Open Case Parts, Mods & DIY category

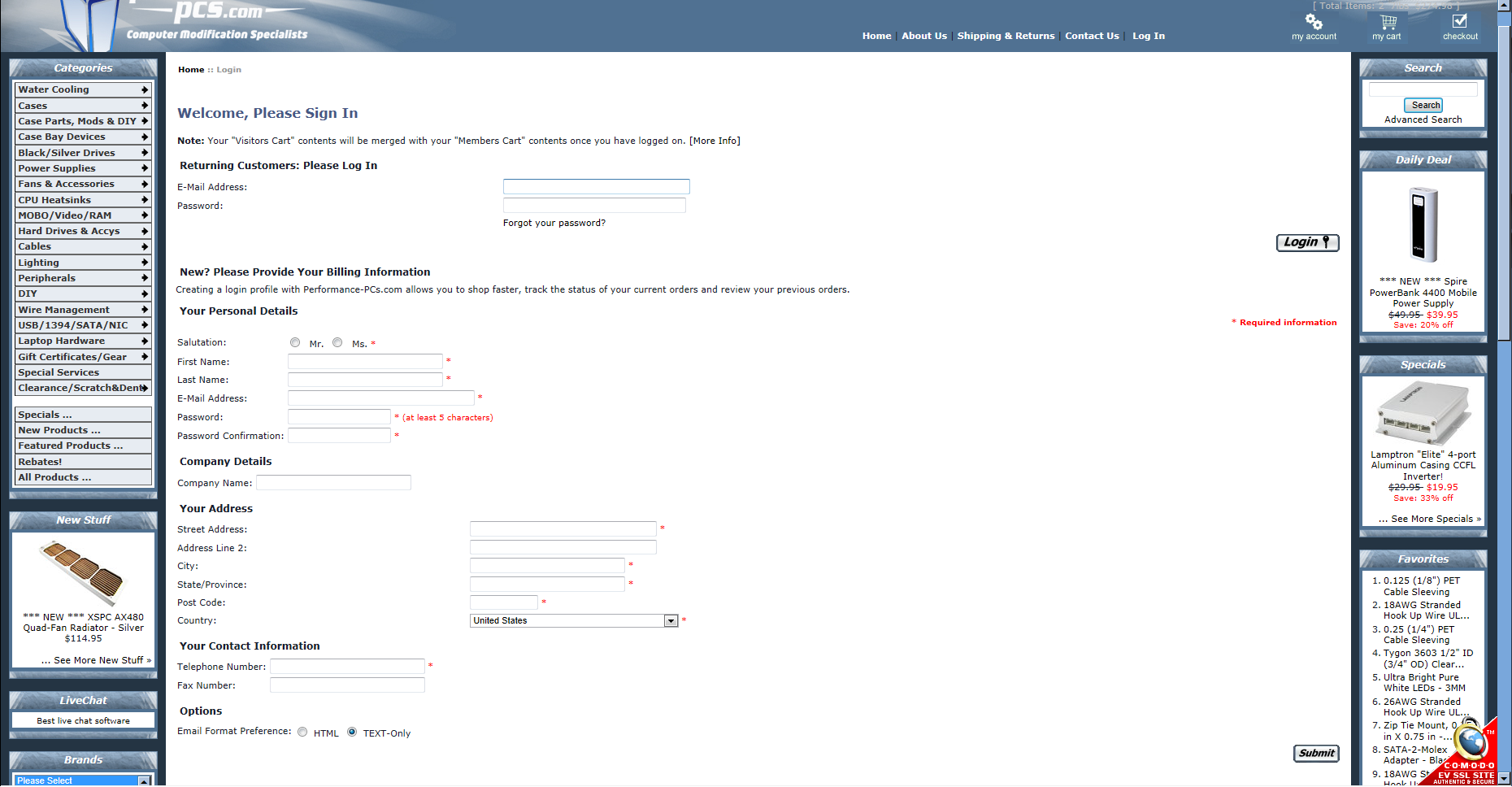(82, 121)
